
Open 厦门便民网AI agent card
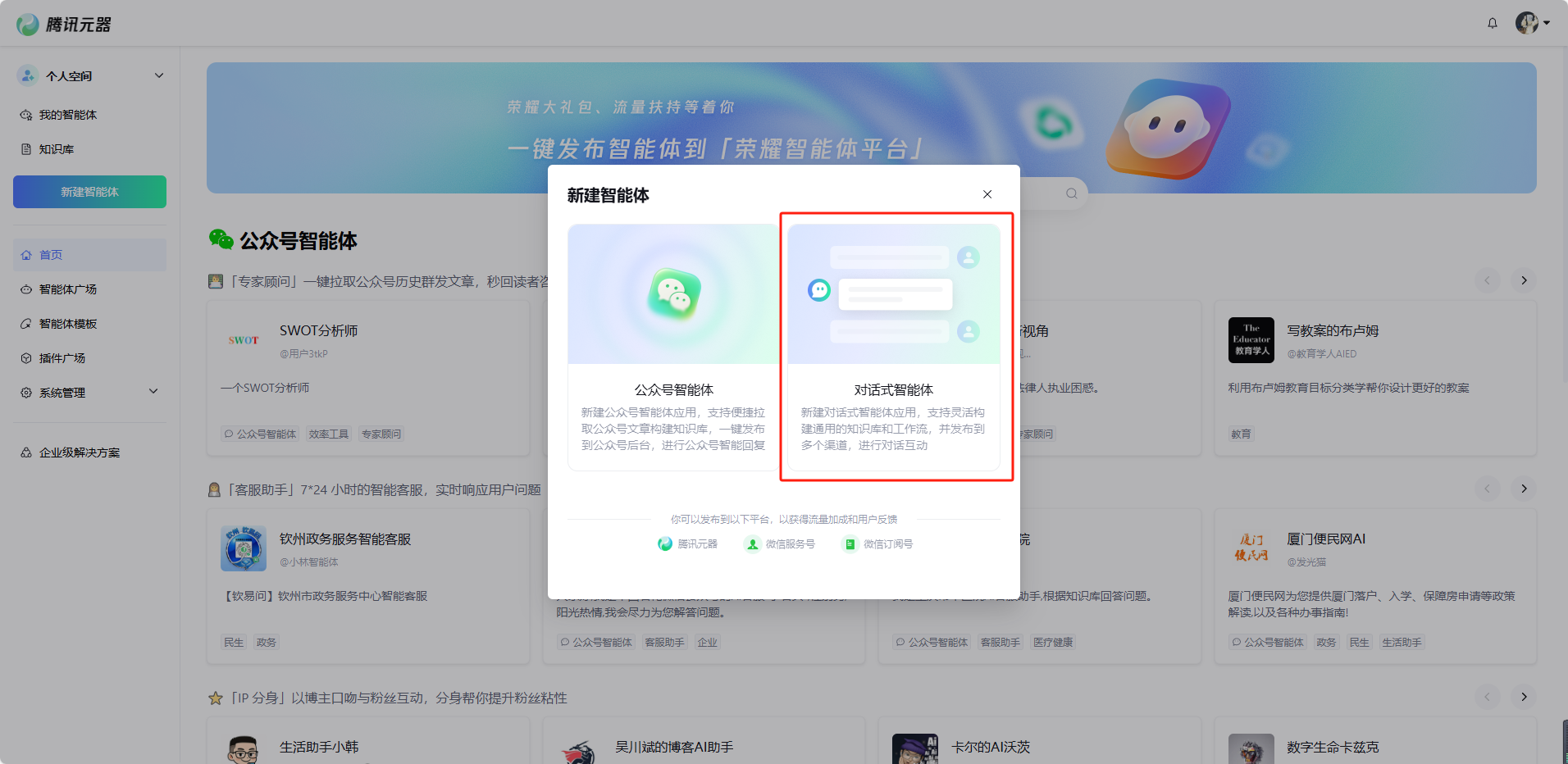[1375, 586]
